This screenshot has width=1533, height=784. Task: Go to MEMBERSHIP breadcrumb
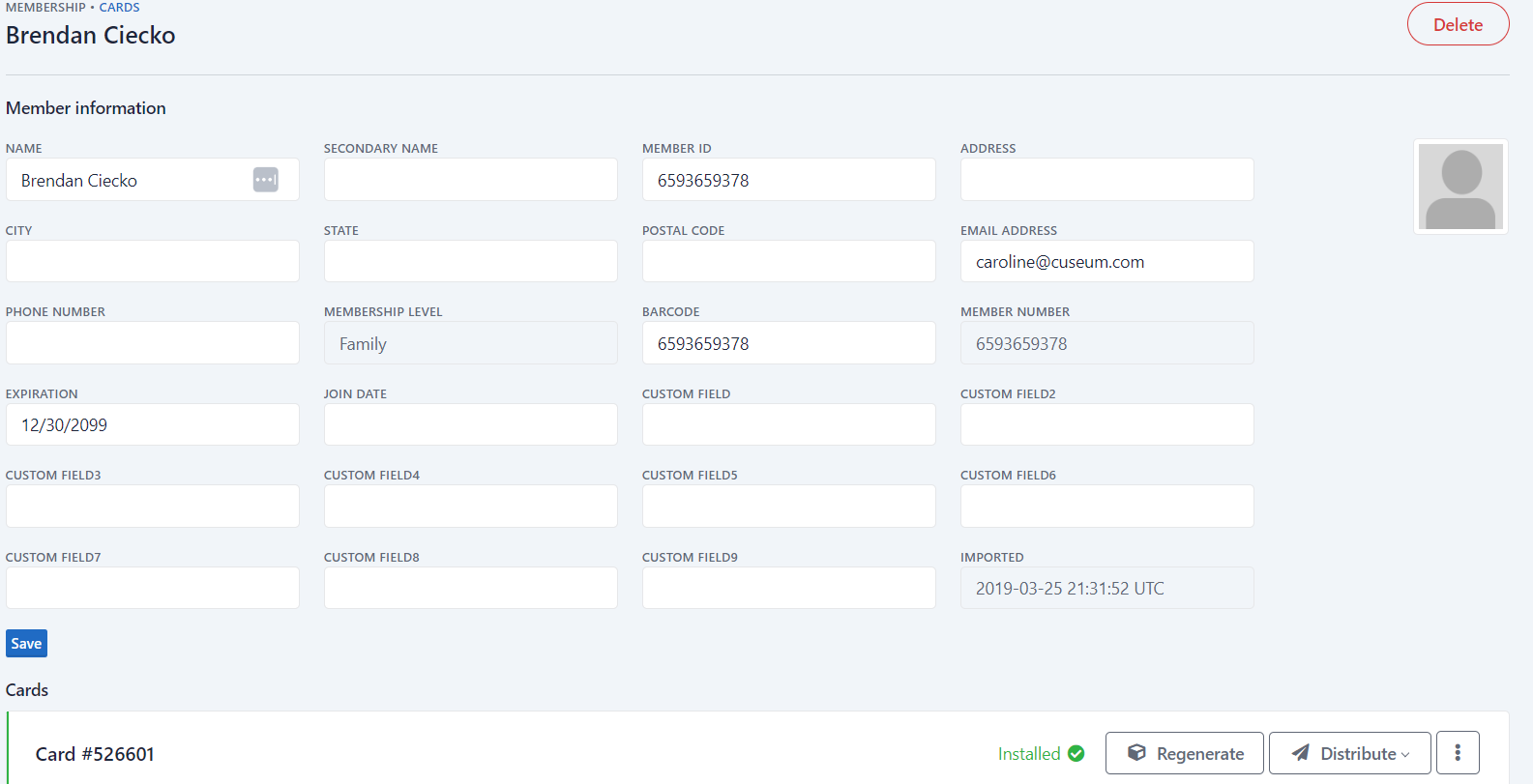click(45, 8)
